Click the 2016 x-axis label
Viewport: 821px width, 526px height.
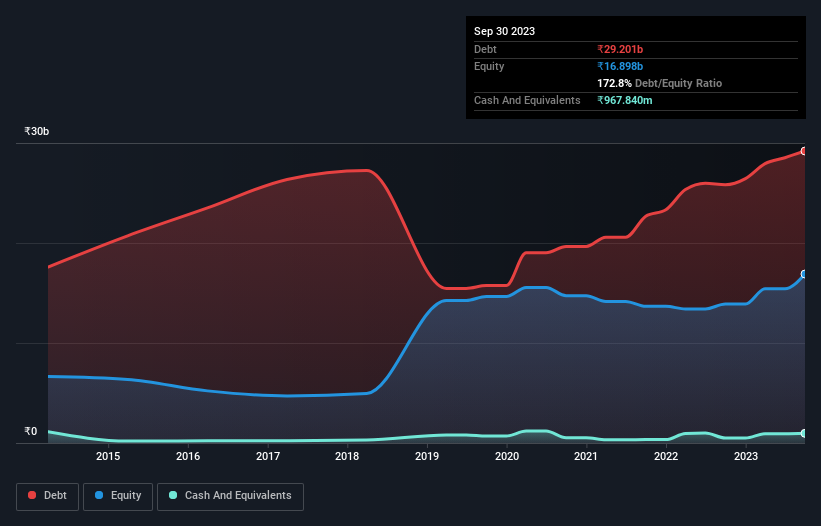pyautogui.click(x=188, y=456)
